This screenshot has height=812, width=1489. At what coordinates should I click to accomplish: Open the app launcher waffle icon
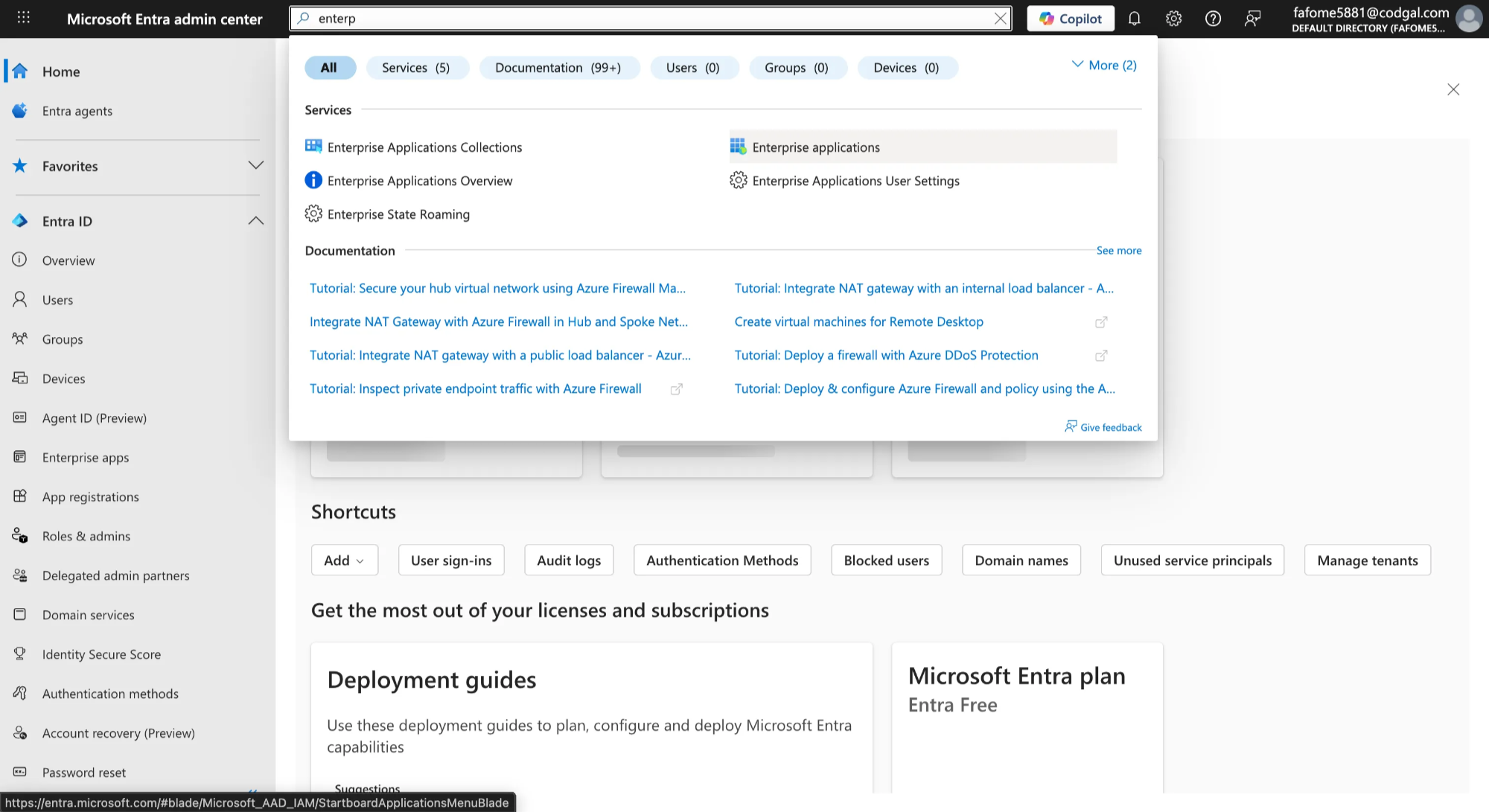[24, 19]
